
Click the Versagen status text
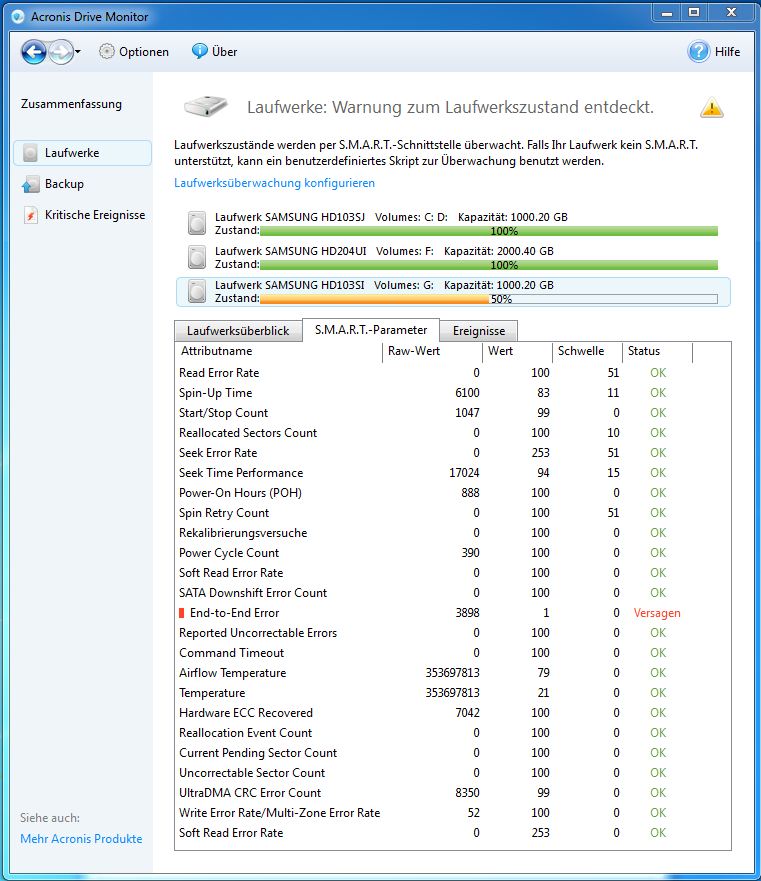click(x=657, y=613)
